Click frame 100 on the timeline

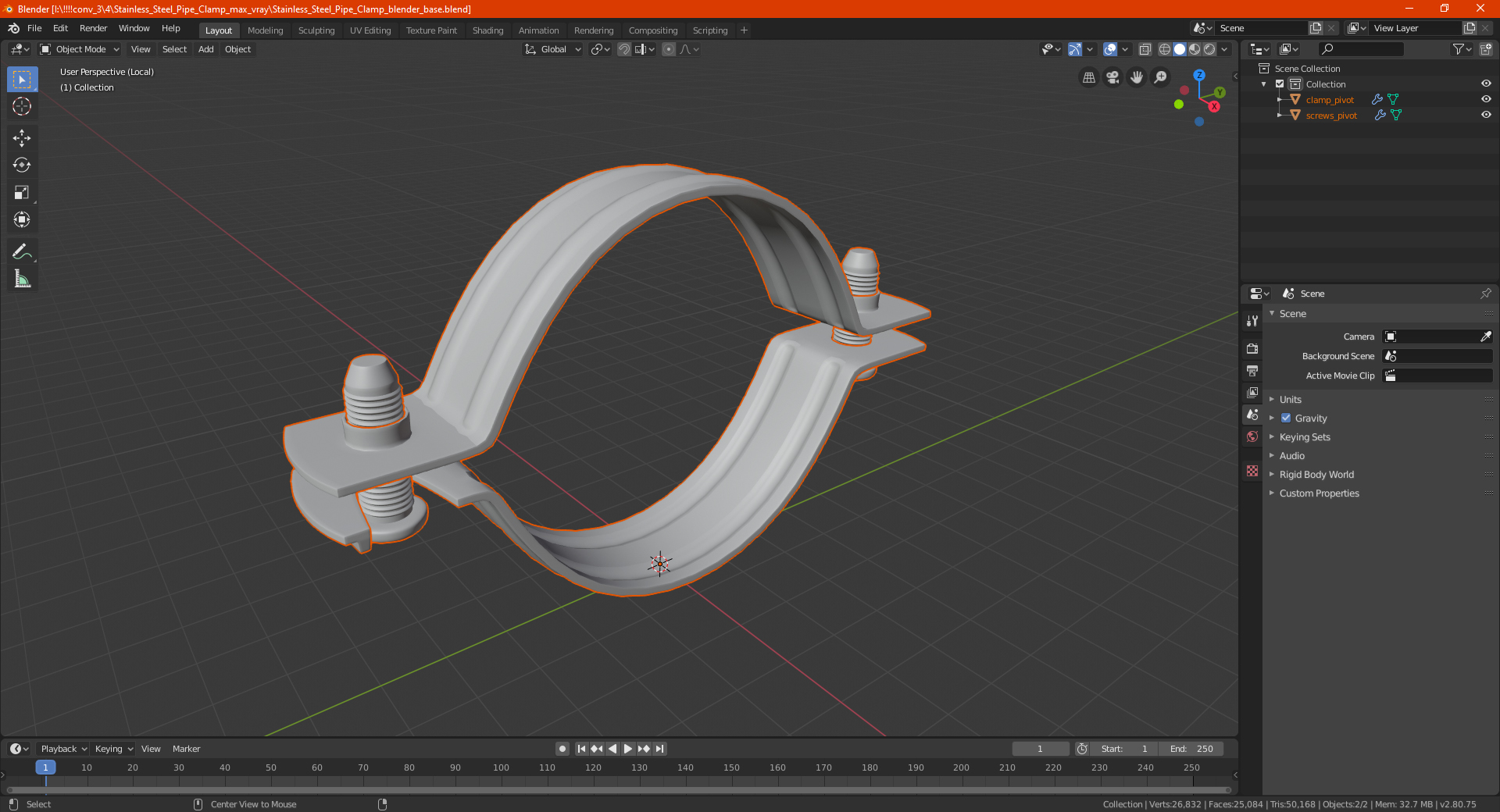(x=501, y=767)
